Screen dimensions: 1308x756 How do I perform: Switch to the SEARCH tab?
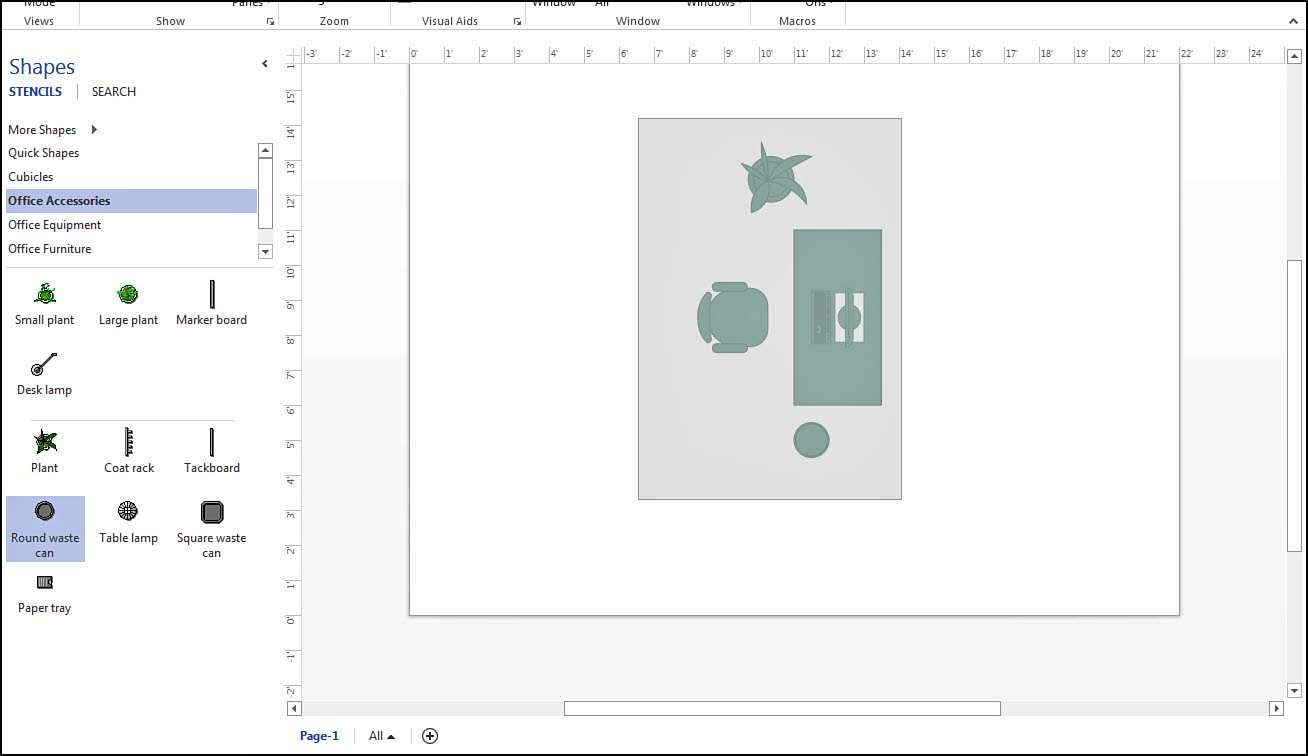pos(114,91)
